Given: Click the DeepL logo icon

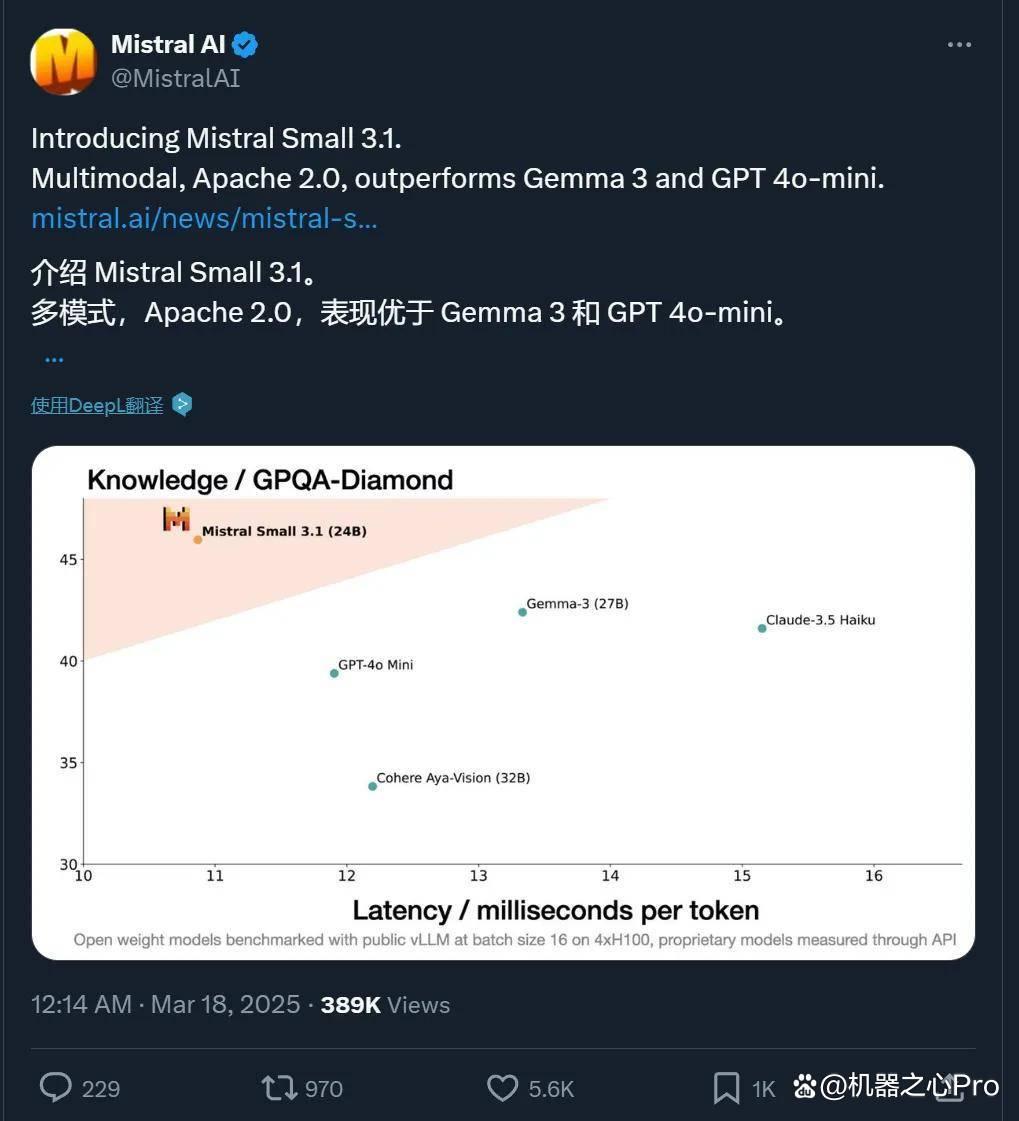Looking at the screenshot, I should 182,405.
